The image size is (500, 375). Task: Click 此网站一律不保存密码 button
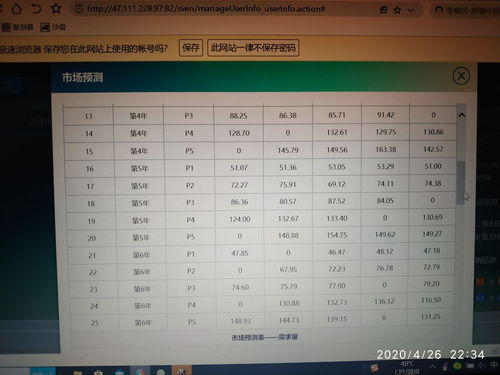pos(253,48)
